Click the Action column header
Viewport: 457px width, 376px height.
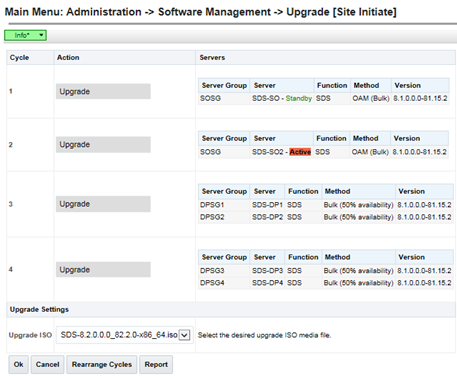click(x=68, y=57)
